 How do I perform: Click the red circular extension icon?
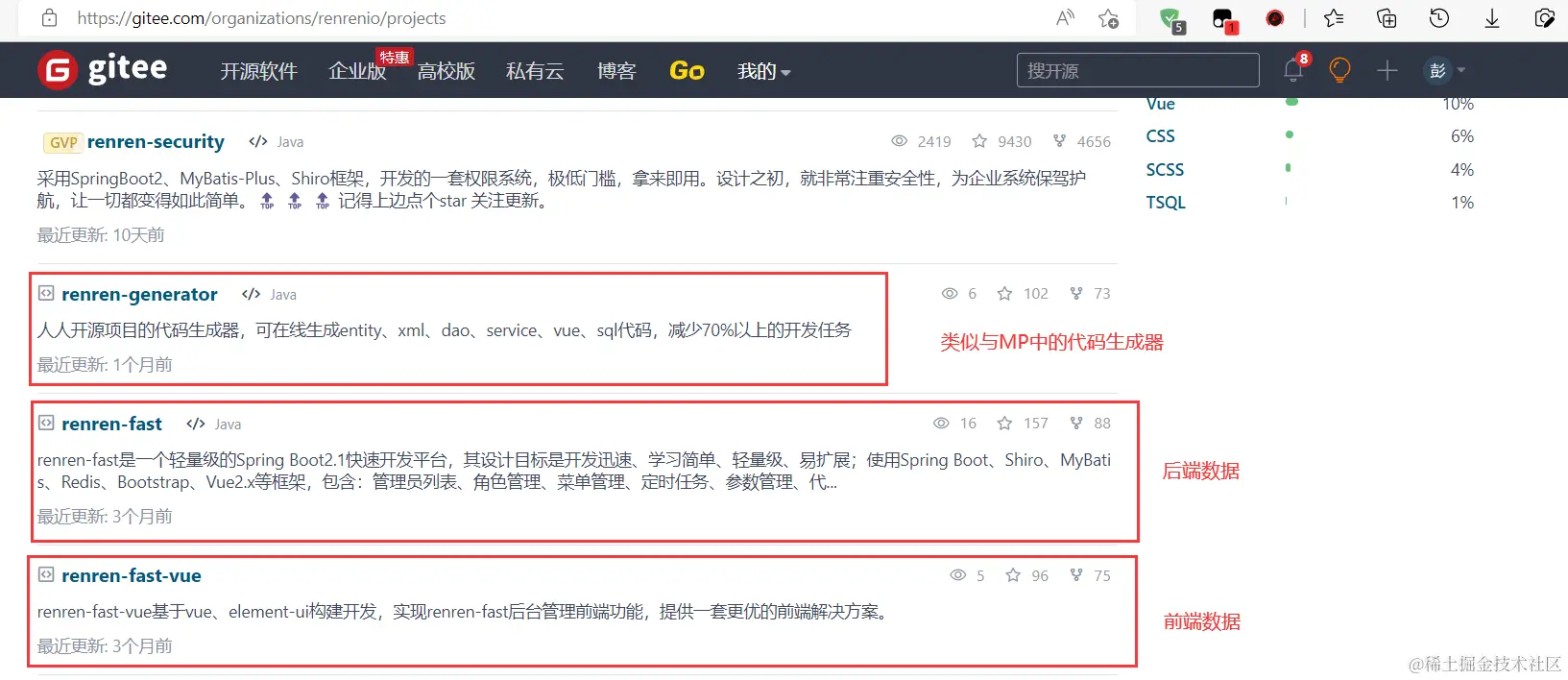[1275, 17]
